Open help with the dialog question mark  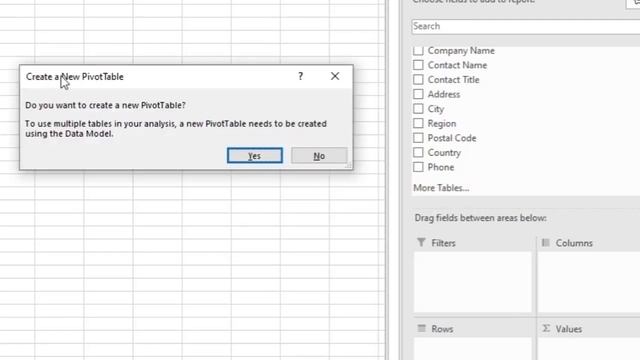(x=300, y=76)
